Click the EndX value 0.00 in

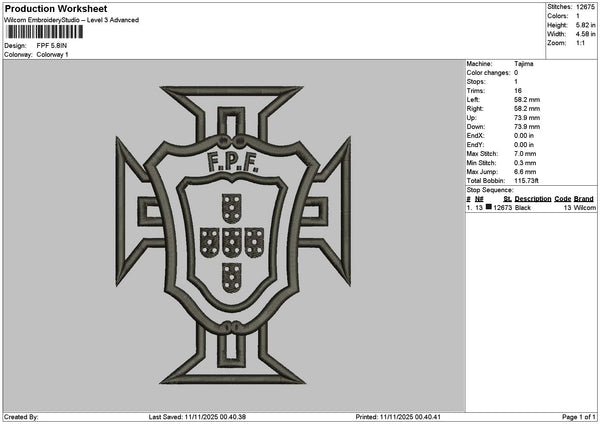pos(524,135)
